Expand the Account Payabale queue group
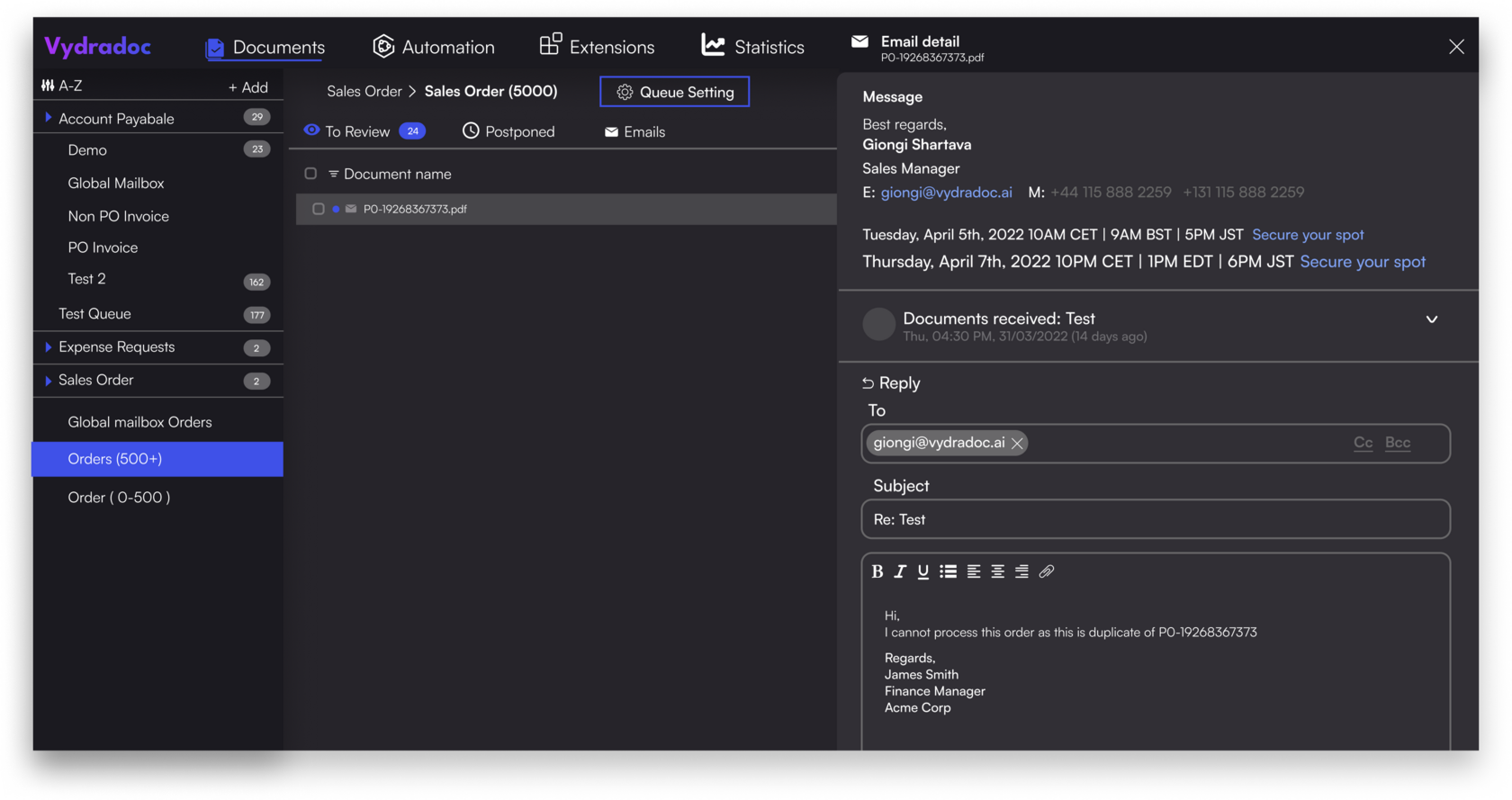Viewport: 1512px width, 800px height. 48,118
